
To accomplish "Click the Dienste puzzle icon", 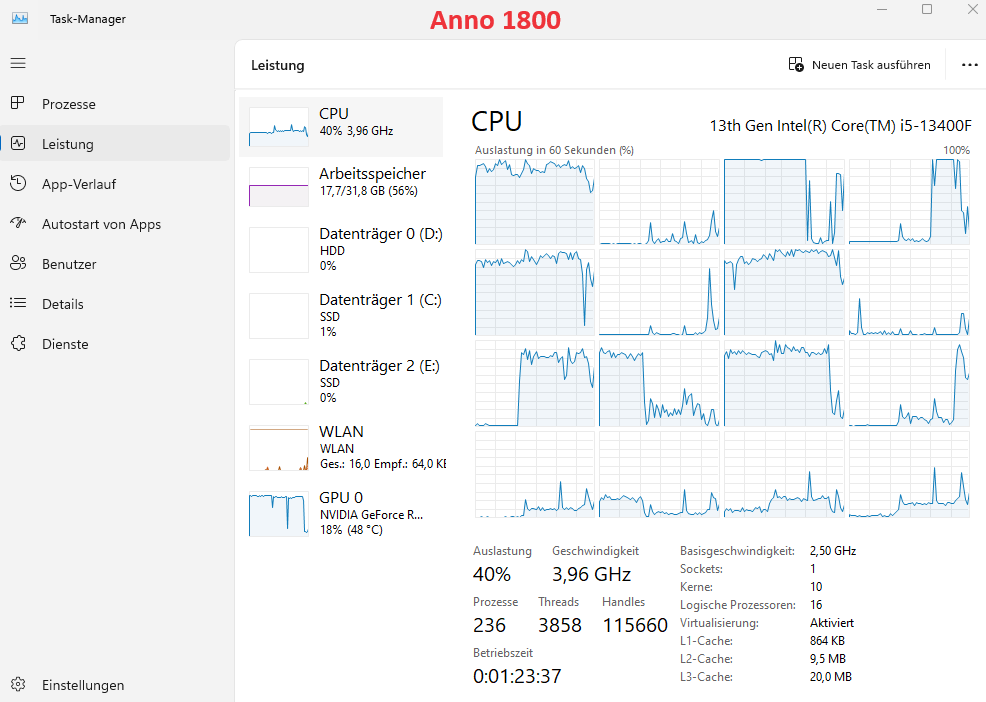I will click(18, 343).
